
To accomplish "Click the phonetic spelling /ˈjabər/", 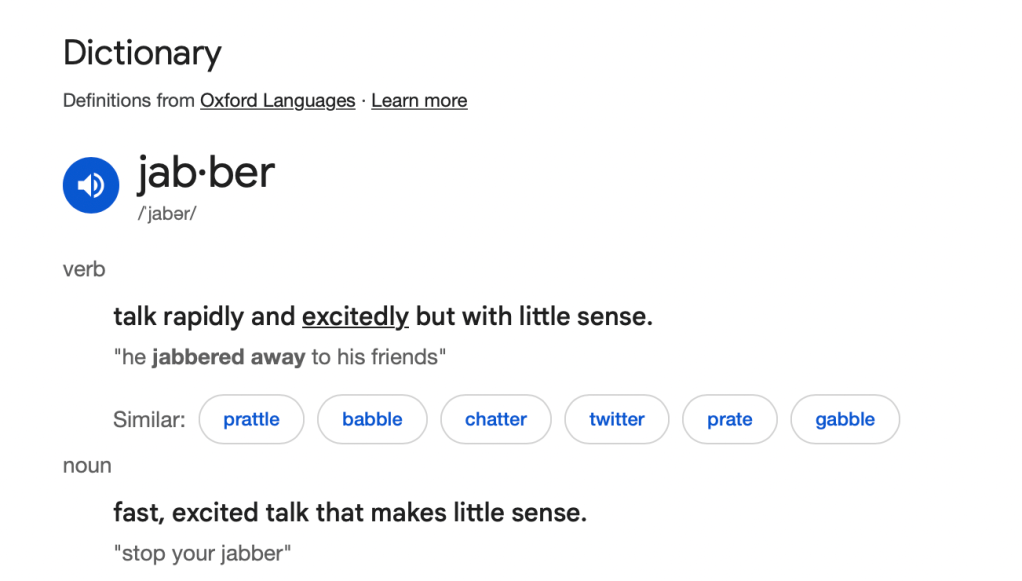I will coord(166,214).
